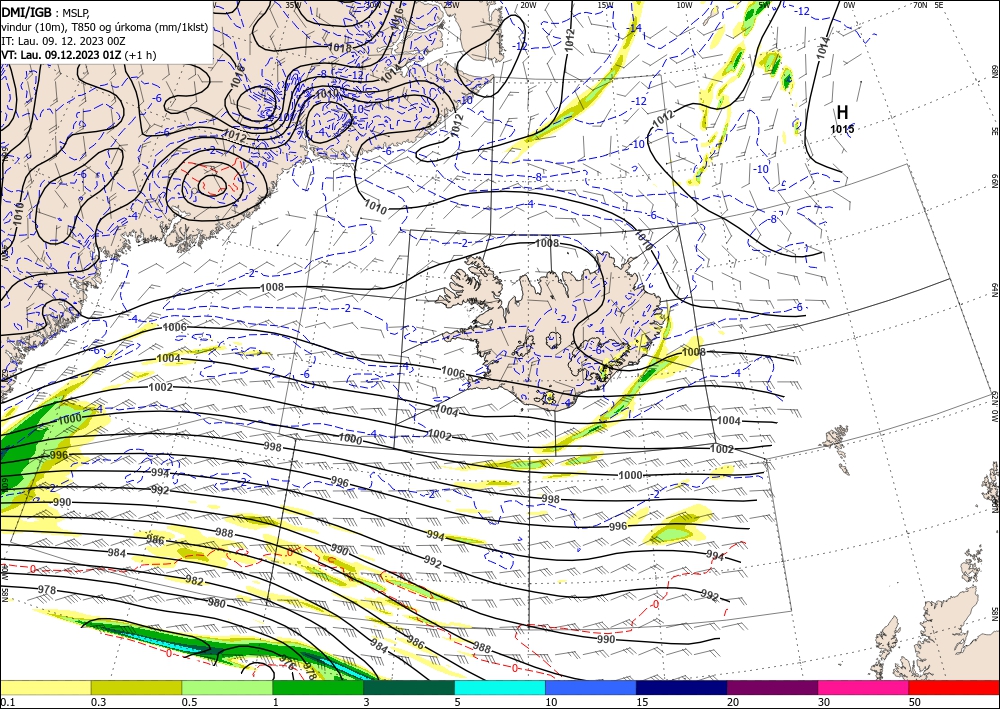1000x709 pixels.
Task: Click the navy 15–20 legend swatch
Action: (682, 687)
